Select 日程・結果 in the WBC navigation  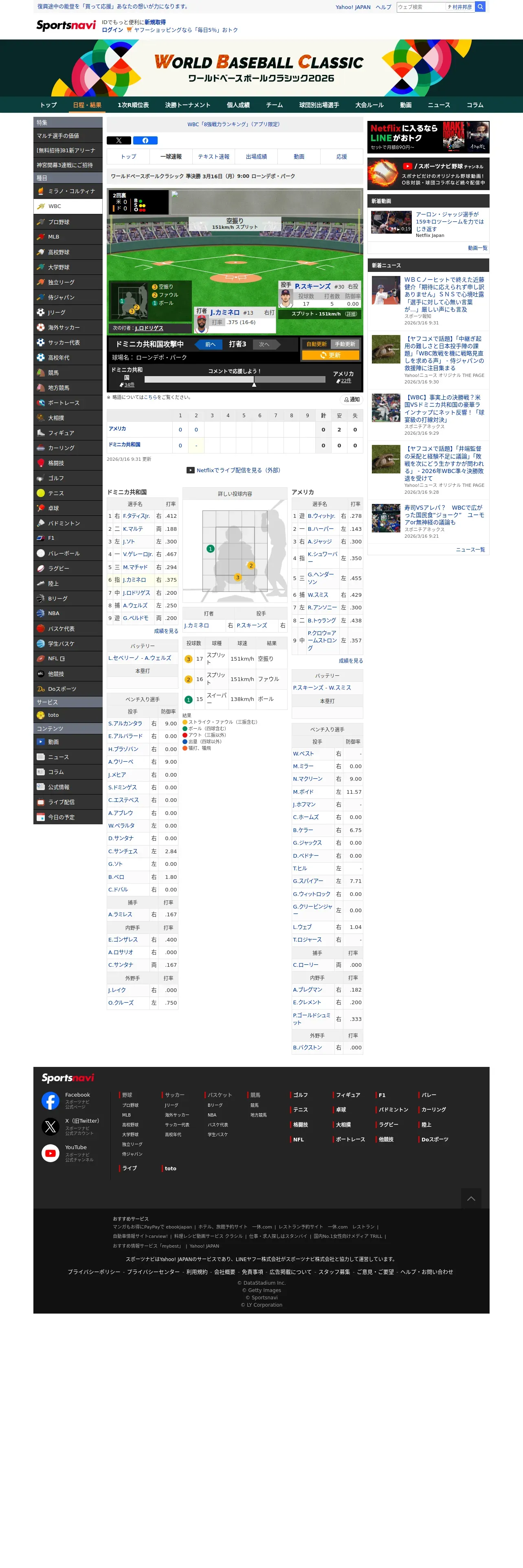(x=87, y=105)
